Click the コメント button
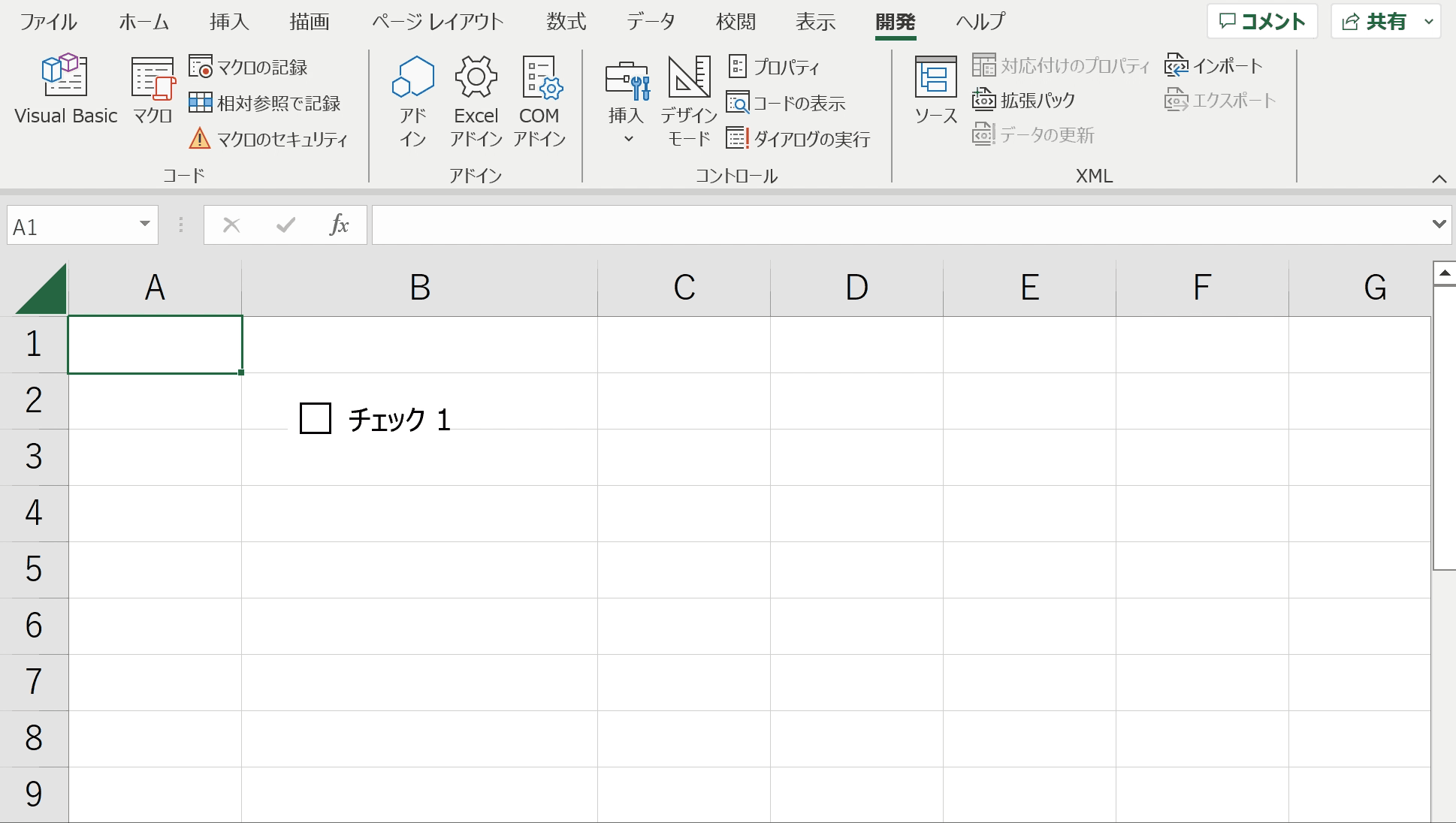This screenshot has height=823, width=1456. 1262,21
